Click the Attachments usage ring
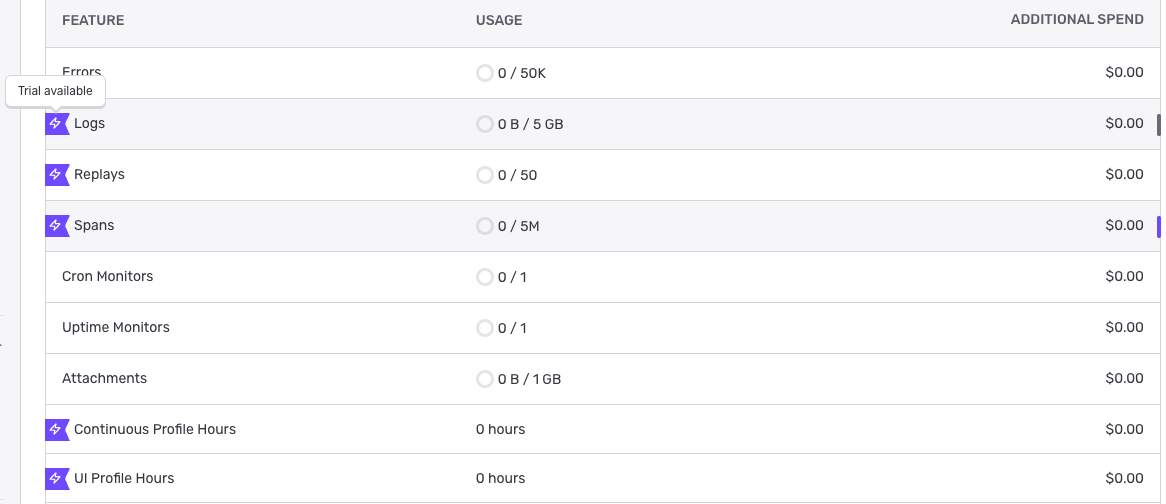Image resolution: width=1166 pixels, height=504 pixels. pyautogui.click(x=485, y=379)
